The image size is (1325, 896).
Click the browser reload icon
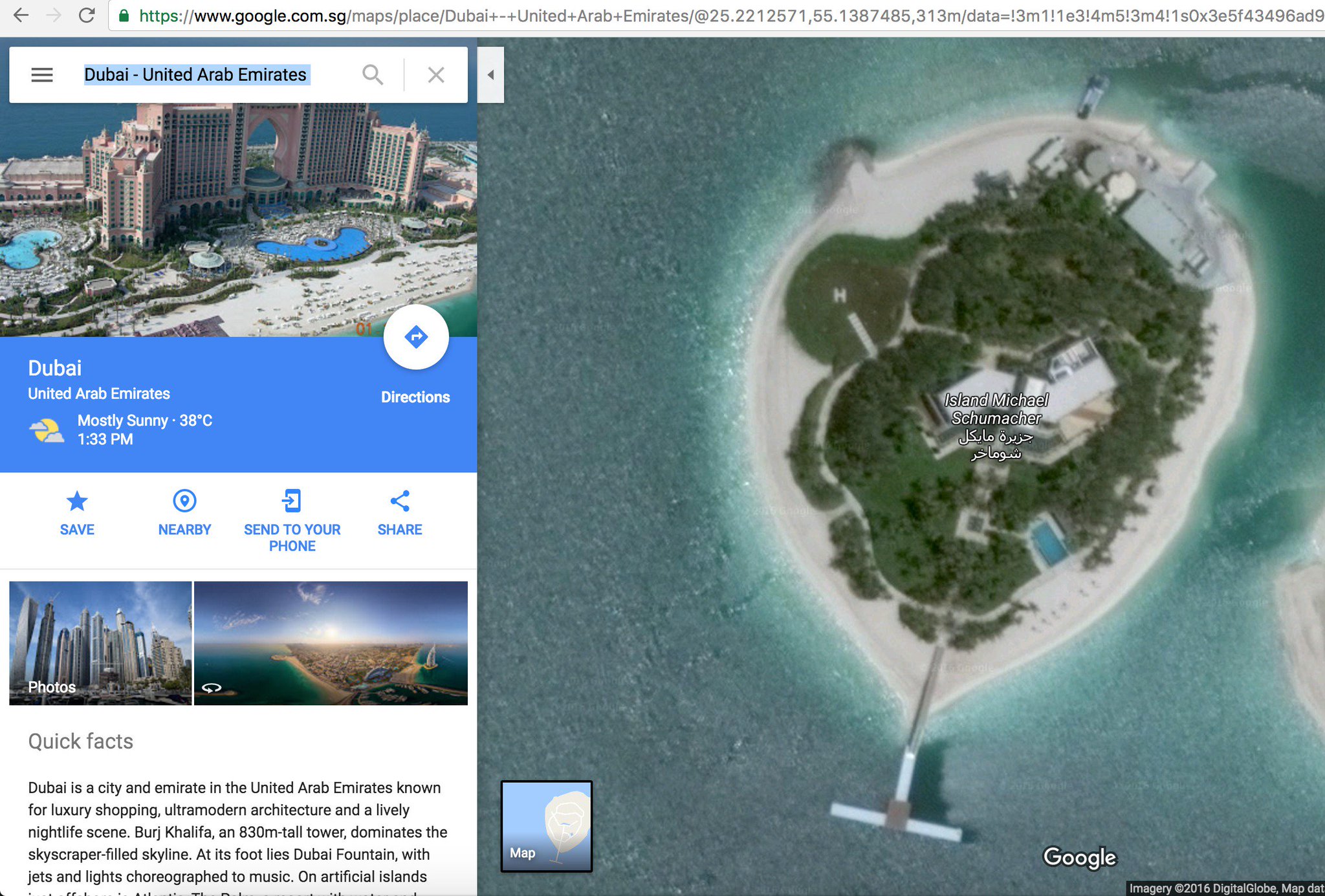(x=87, y=16)
